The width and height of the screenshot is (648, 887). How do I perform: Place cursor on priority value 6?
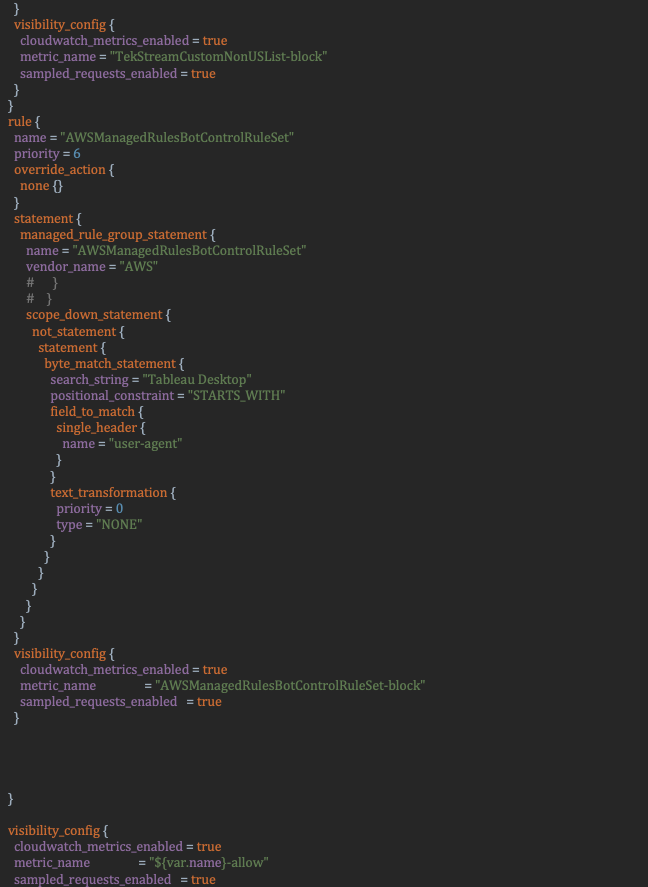click(77, 154)
